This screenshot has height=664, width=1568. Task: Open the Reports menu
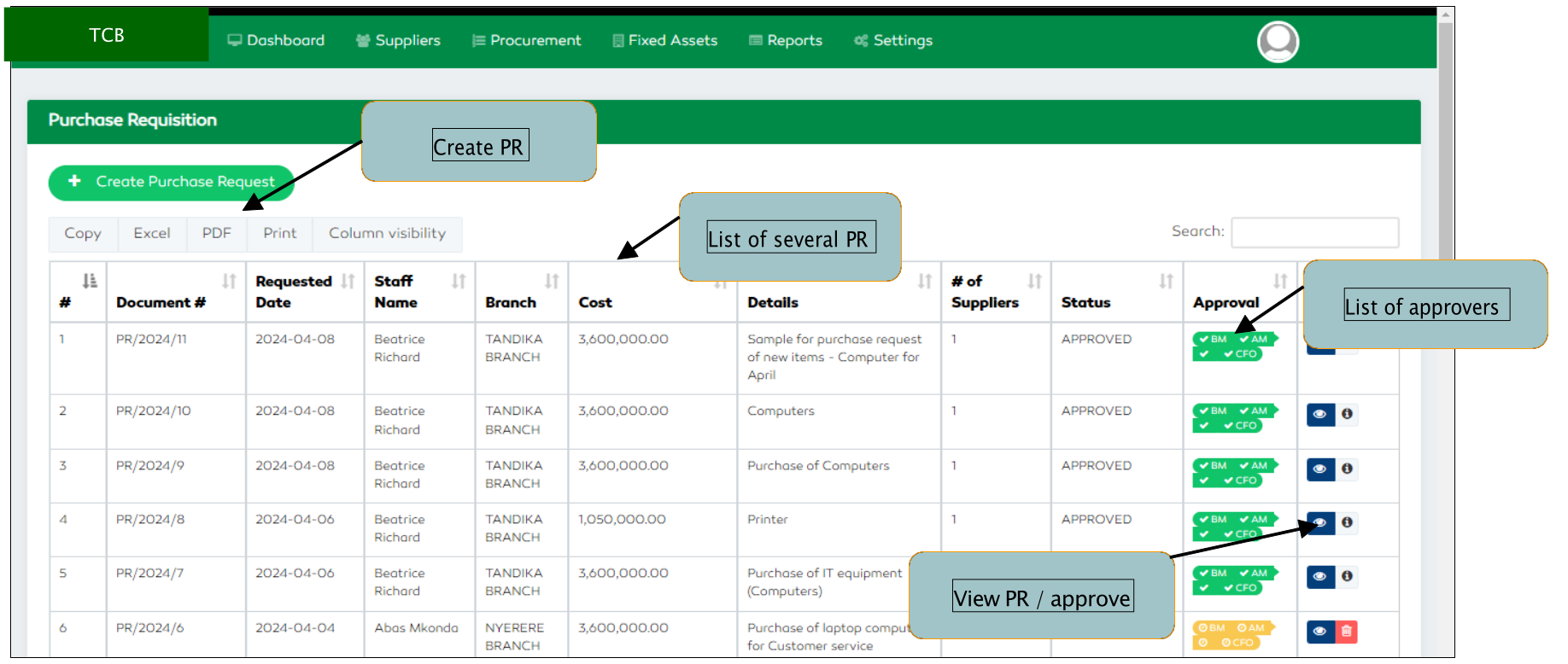[x=786, y=40]
